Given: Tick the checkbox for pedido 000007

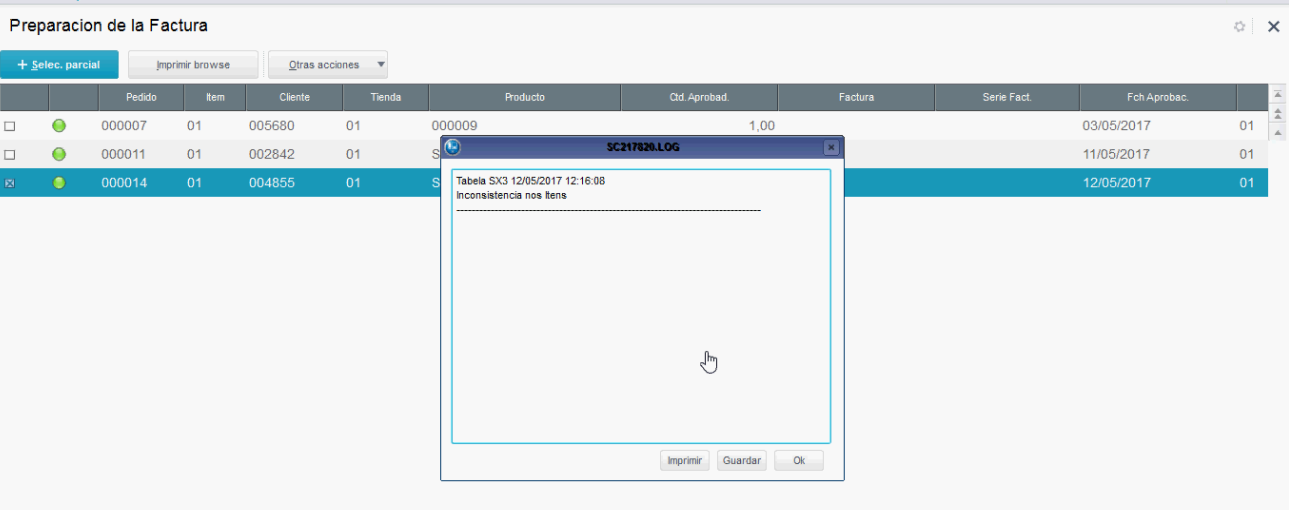Looking at the screenshot, I should (x=10, y=126).
